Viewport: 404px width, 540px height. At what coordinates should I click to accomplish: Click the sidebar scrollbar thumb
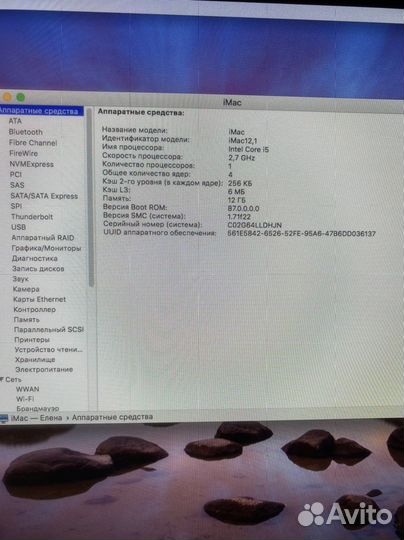(91, 197)
